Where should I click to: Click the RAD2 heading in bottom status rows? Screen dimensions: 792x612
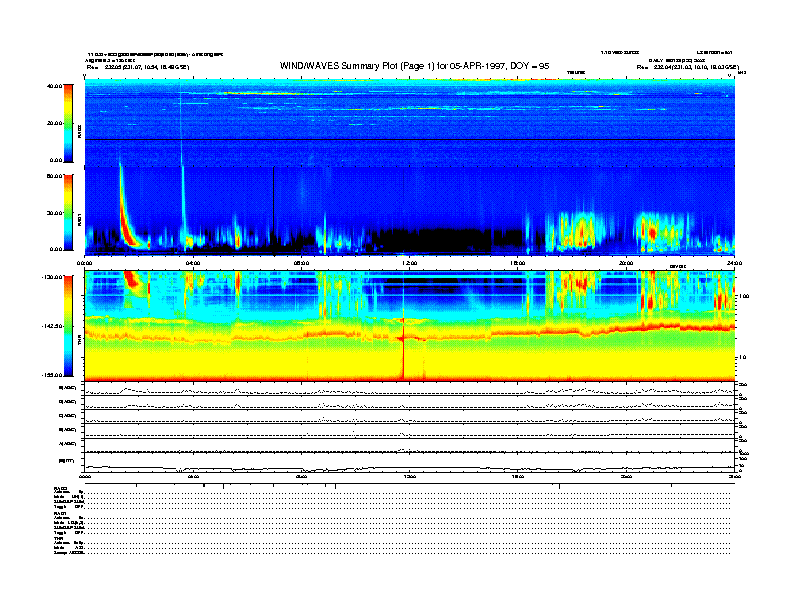[60, 488]
